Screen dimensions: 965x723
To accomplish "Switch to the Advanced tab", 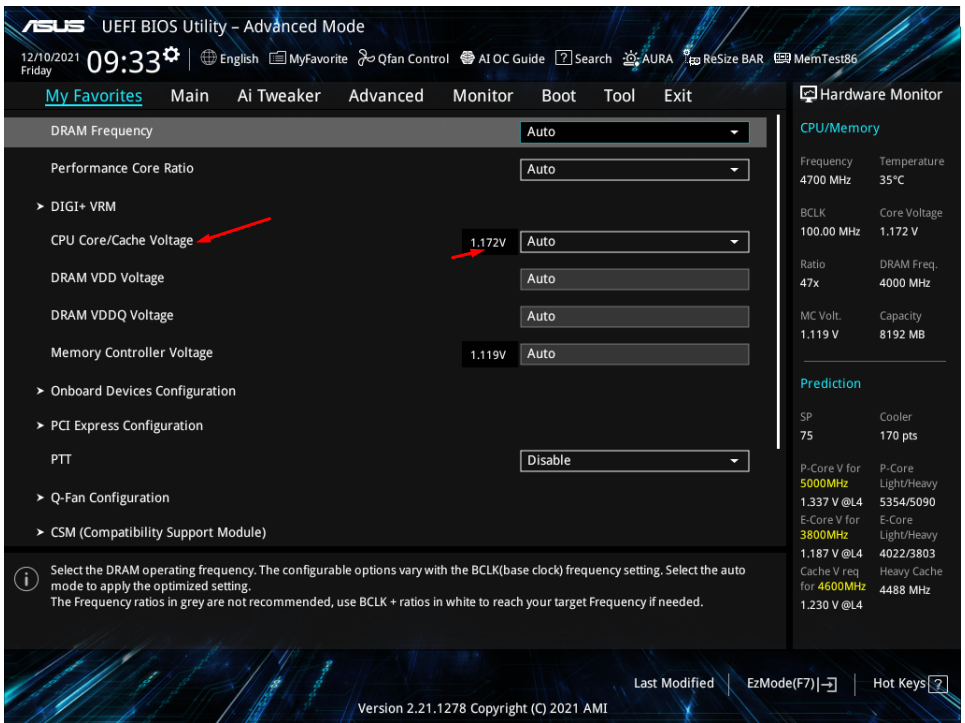I will pyautogui.click(x=386, y=96).
